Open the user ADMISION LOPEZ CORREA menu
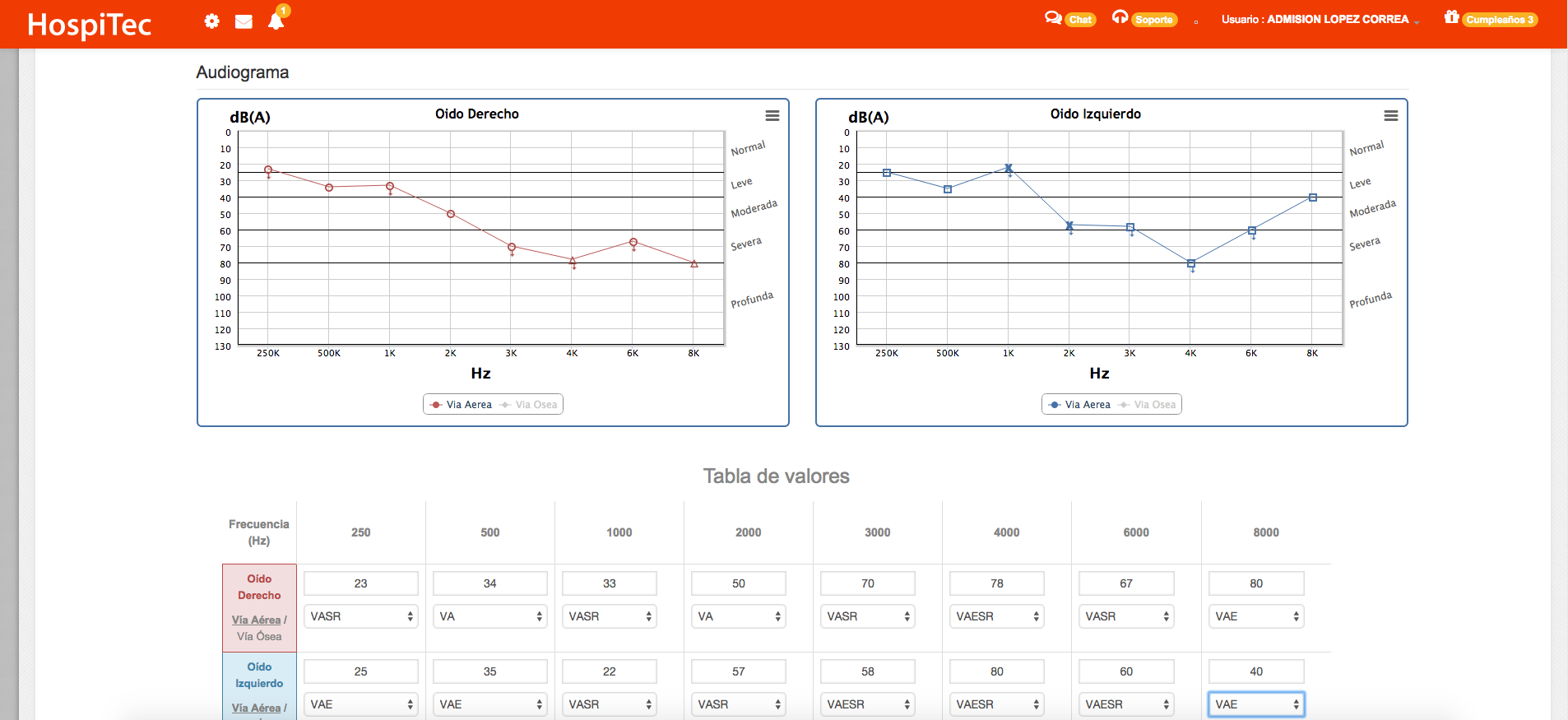 [x=1320, y=20]
